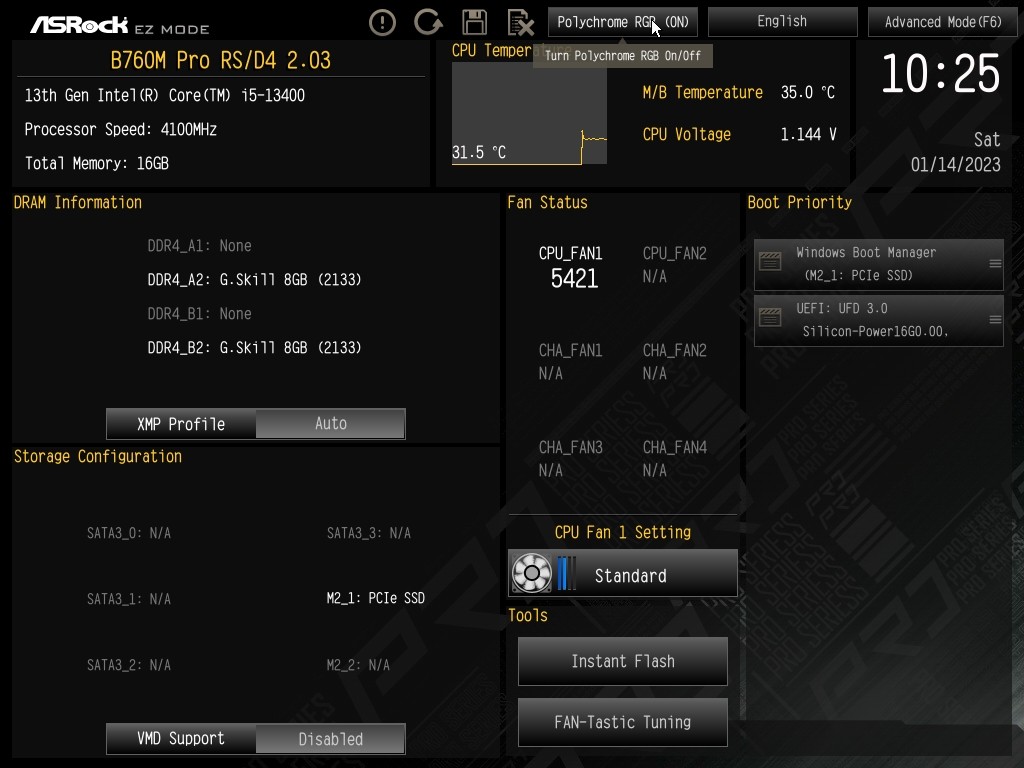This screenshot has width=1024, height=768.
Task: Click the CPU temperature graph
Action: coord(529,112)
